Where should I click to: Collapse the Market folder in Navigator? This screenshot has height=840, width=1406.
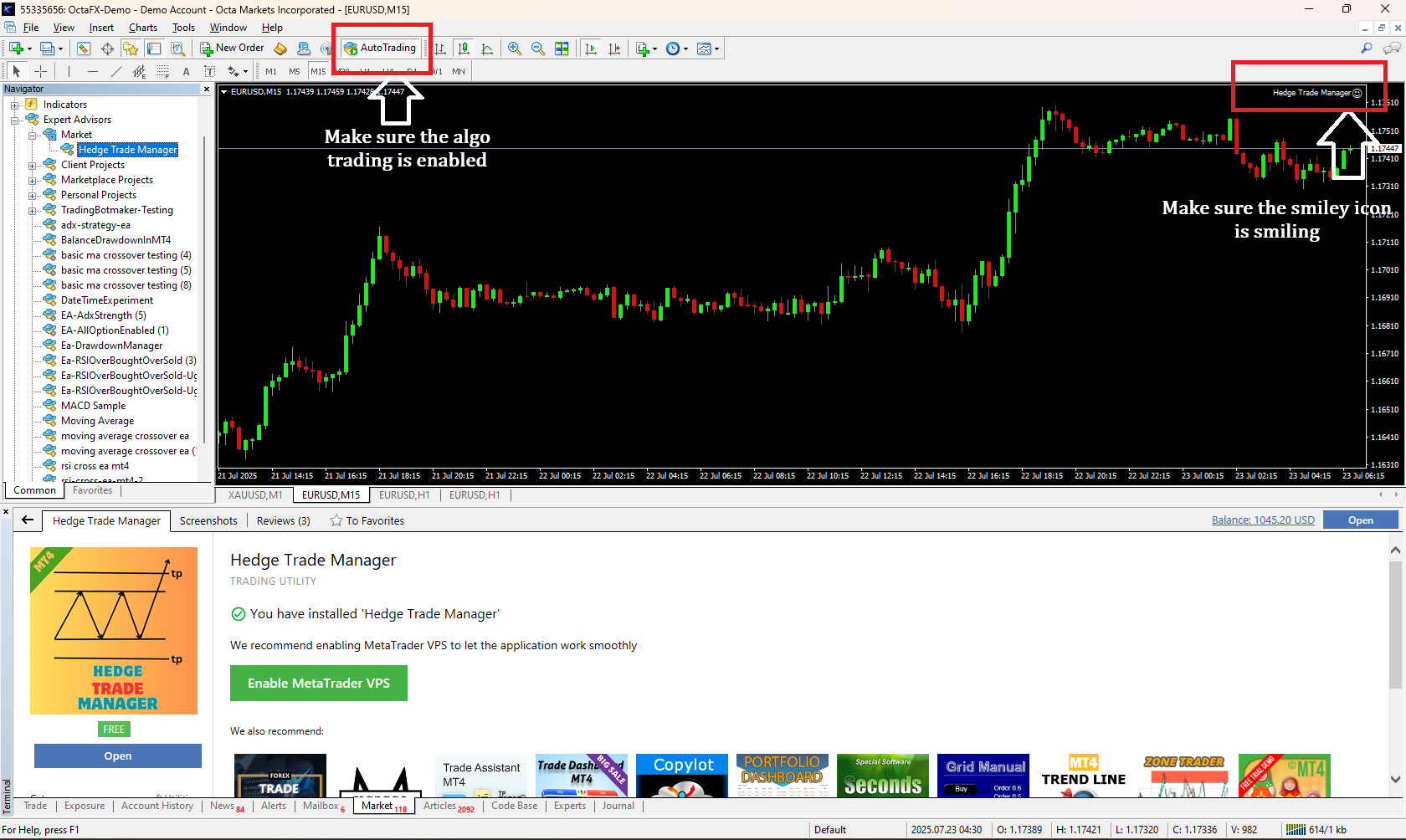tap(33, 135)
